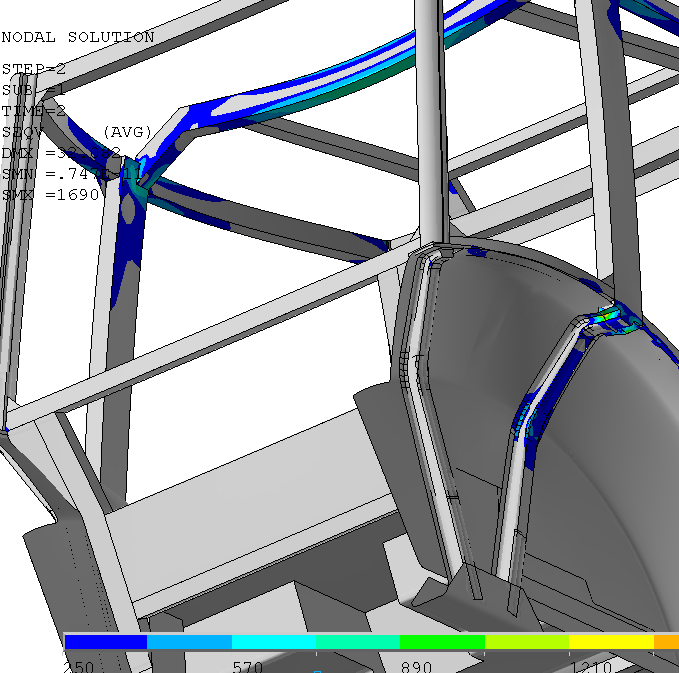Select the medium blue legend band

coord(189,641)
